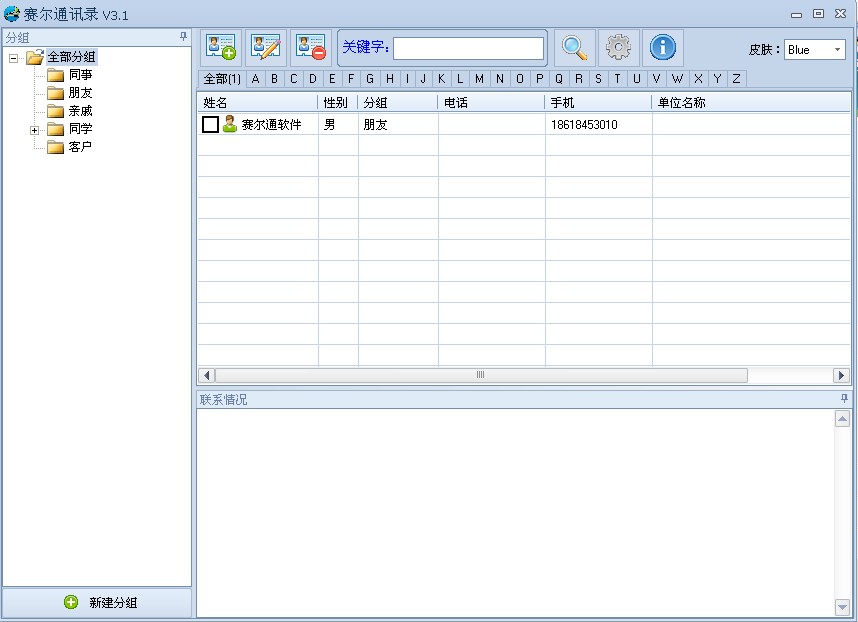
Task: Open settings via the gear icon
Action: coord(618,48)
